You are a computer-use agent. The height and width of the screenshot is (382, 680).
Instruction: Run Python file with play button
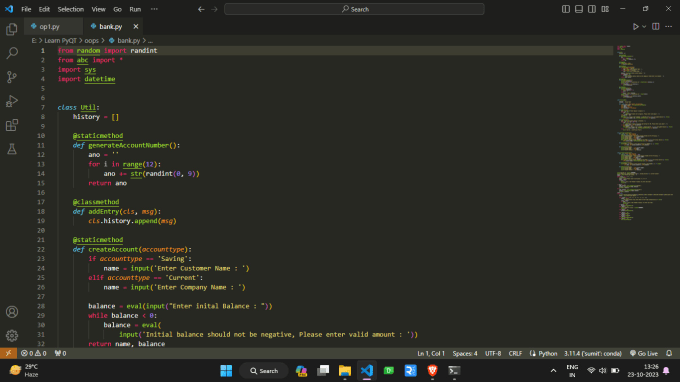635,26
